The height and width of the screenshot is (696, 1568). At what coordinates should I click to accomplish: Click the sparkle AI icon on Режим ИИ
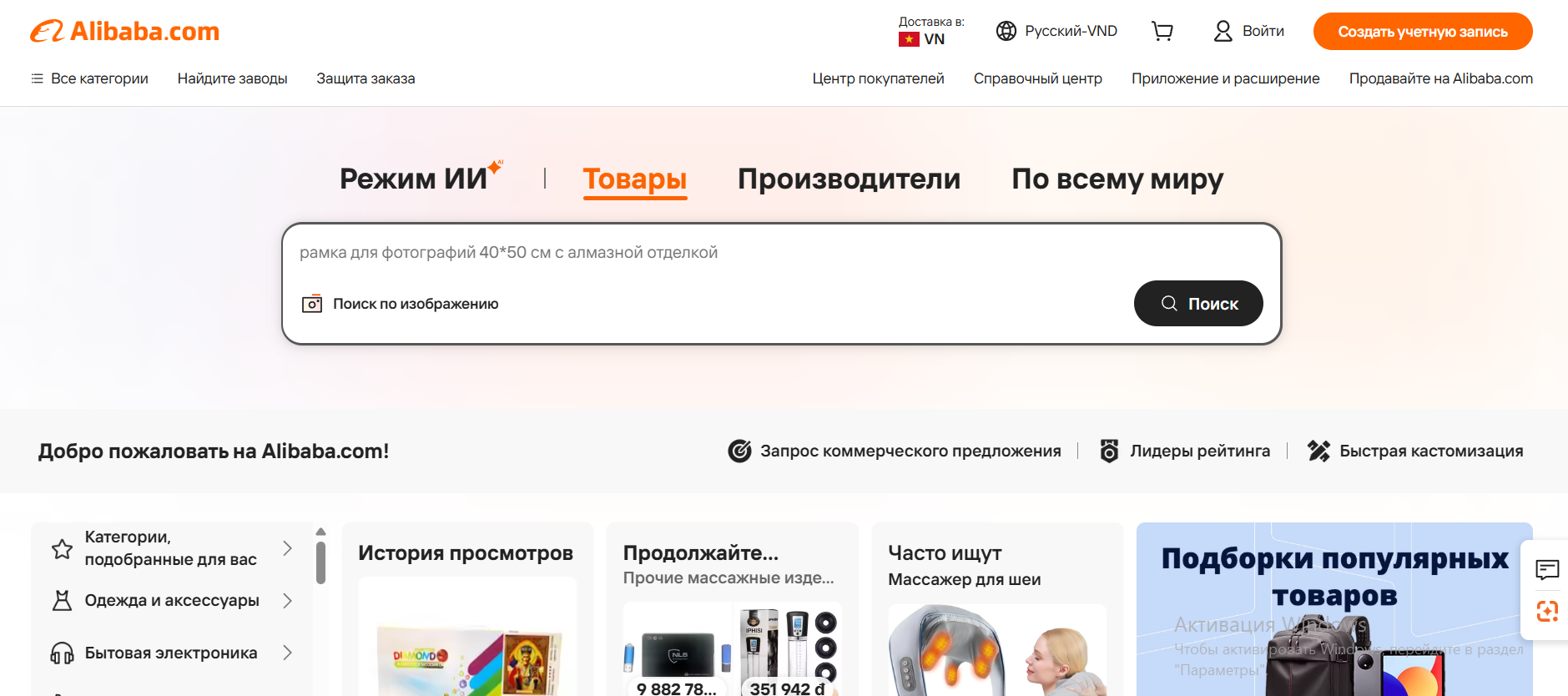pos(496,167)
